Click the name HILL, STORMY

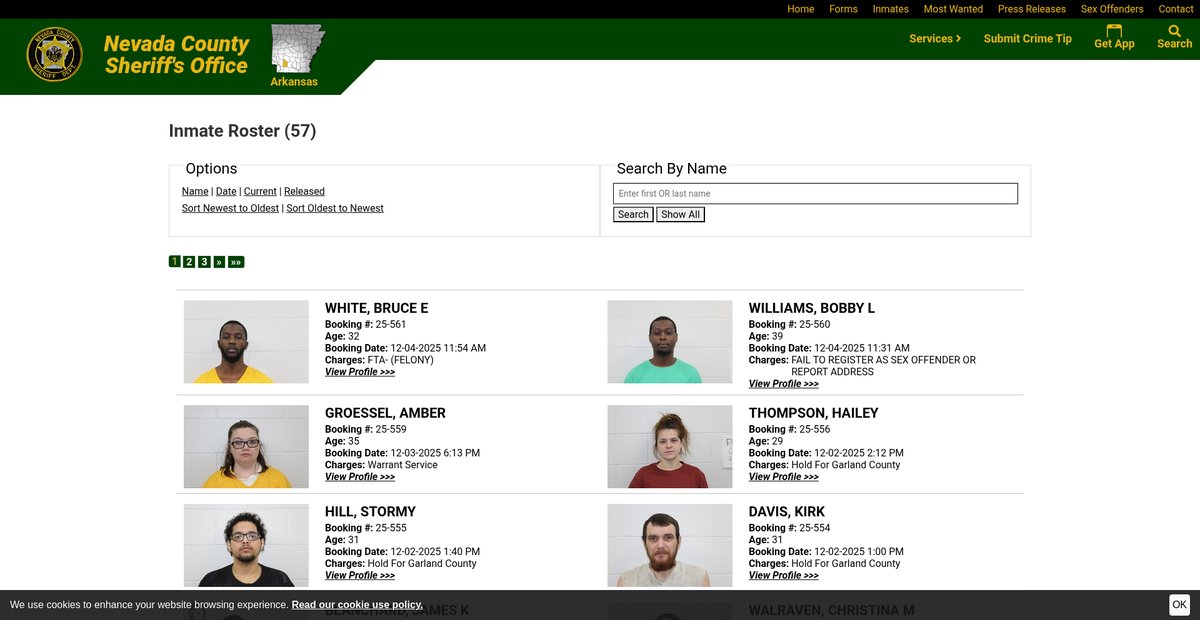371,512
